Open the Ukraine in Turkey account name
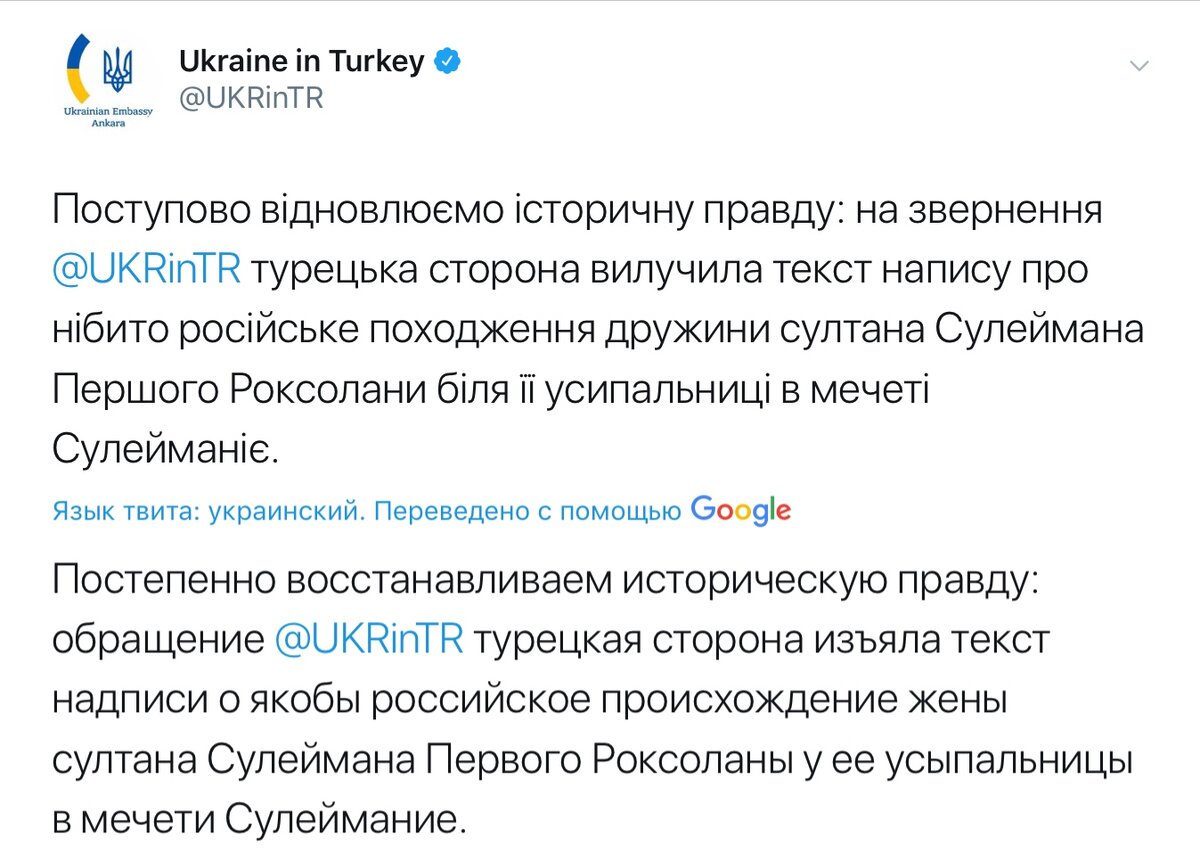Viewport: 1200px width, 852px height. [x=302, y=62]
